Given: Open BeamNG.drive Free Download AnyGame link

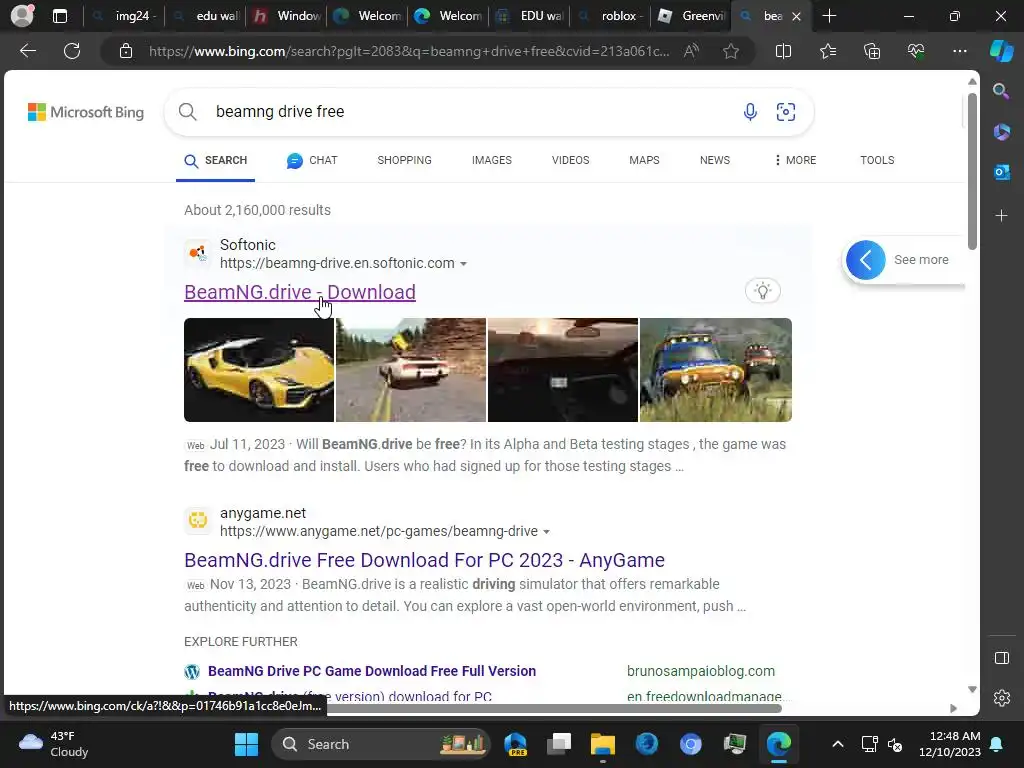Looking at the screenshot, I should click(424, 560).
